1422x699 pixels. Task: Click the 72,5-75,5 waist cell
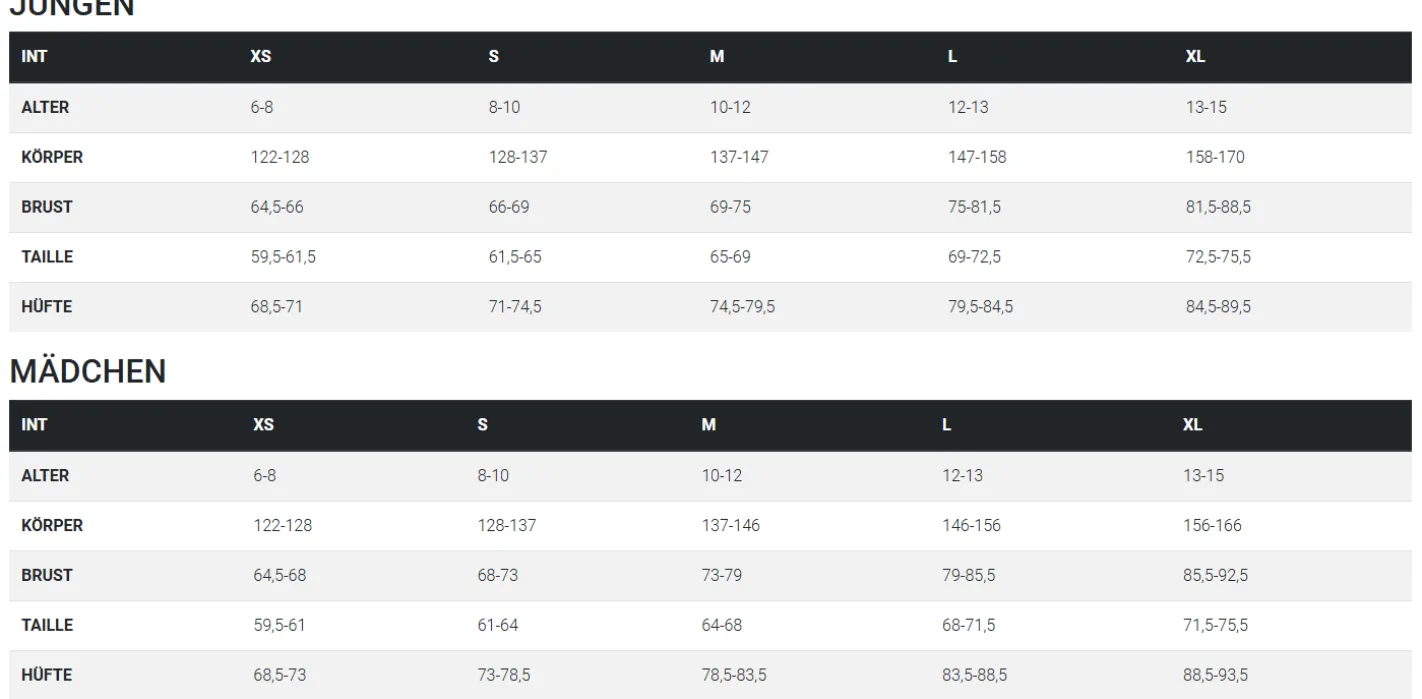(x=1218, y=257)
